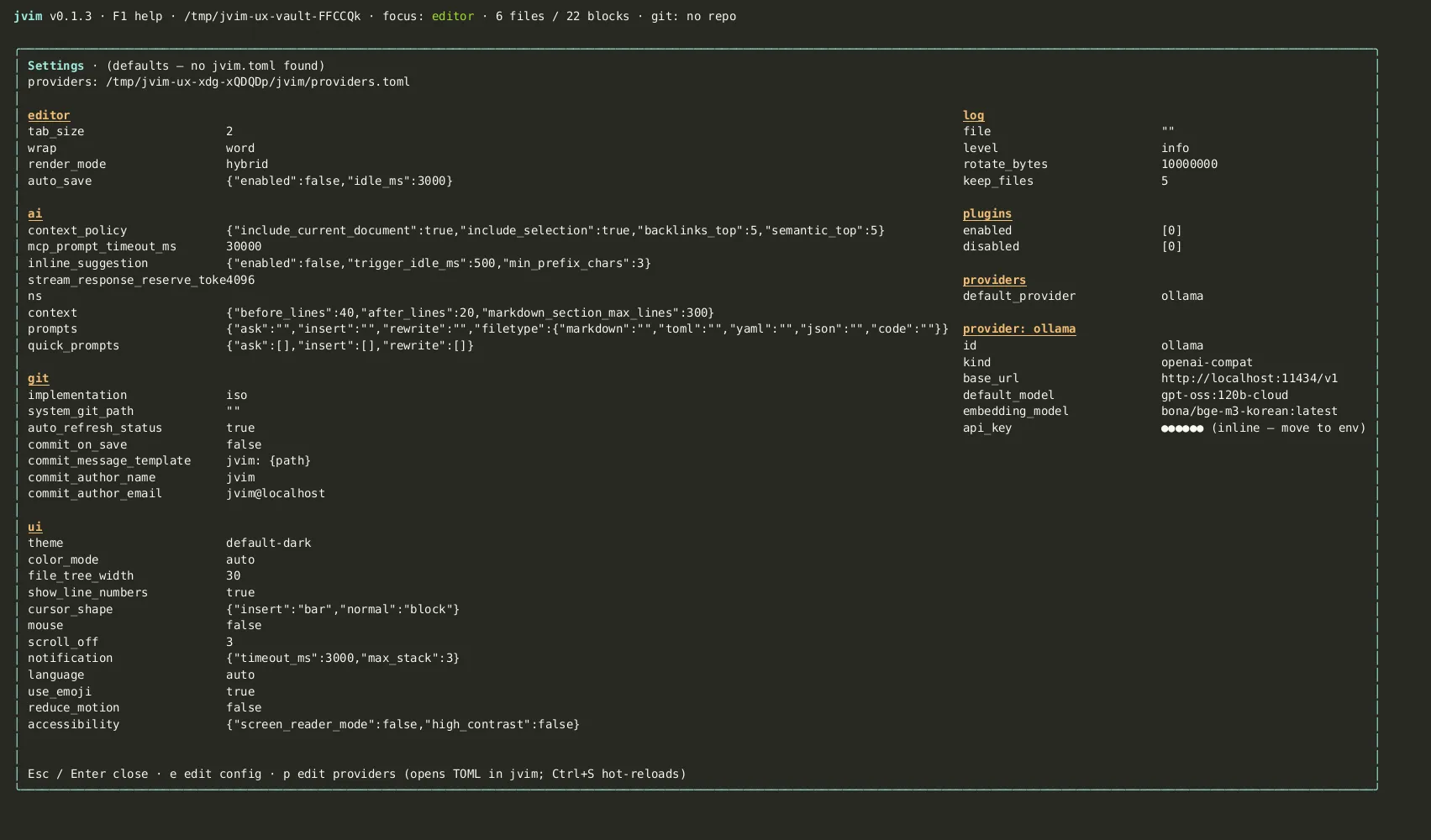Click the 'log' section heading
The height and width of the screenshot is (840, 1431).
coord(973,115)
